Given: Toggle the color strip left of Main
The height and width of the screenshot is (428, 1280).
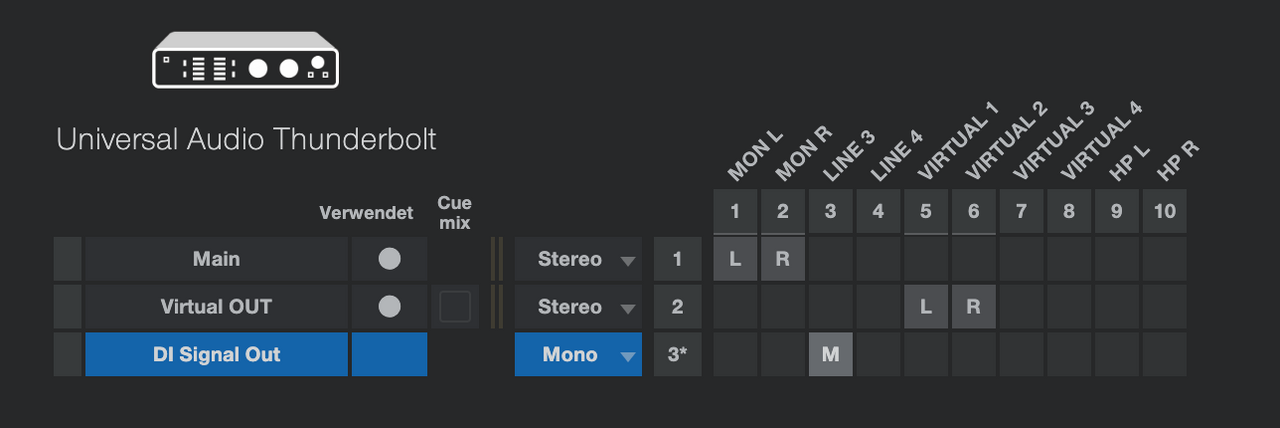Looking at the screenshot, I should point(67,259).
